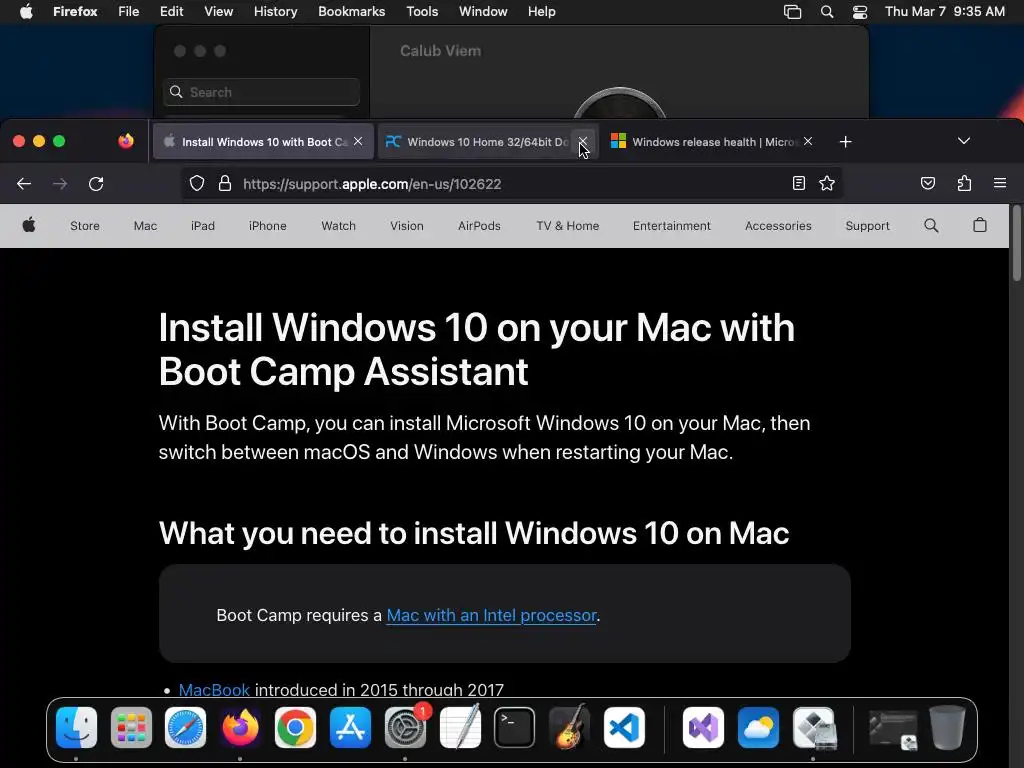Open System Settings gear in Dock
This screenshot has height=768, width=1024.
pos(405,728)
